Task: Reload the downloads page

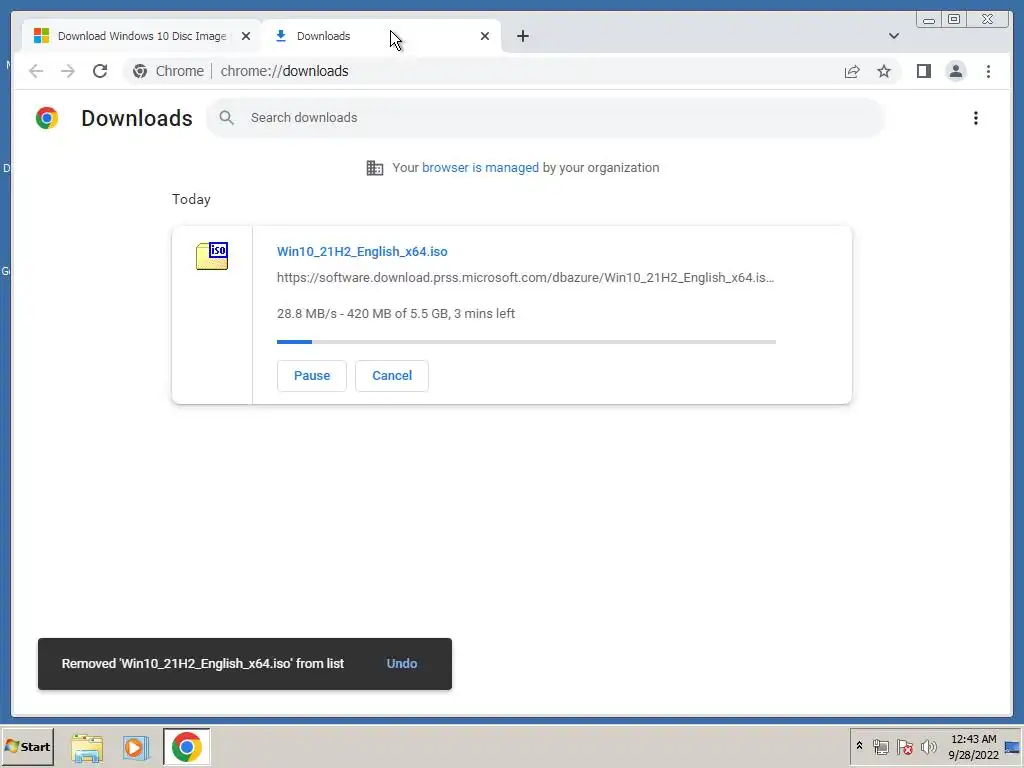Action: 100,71
